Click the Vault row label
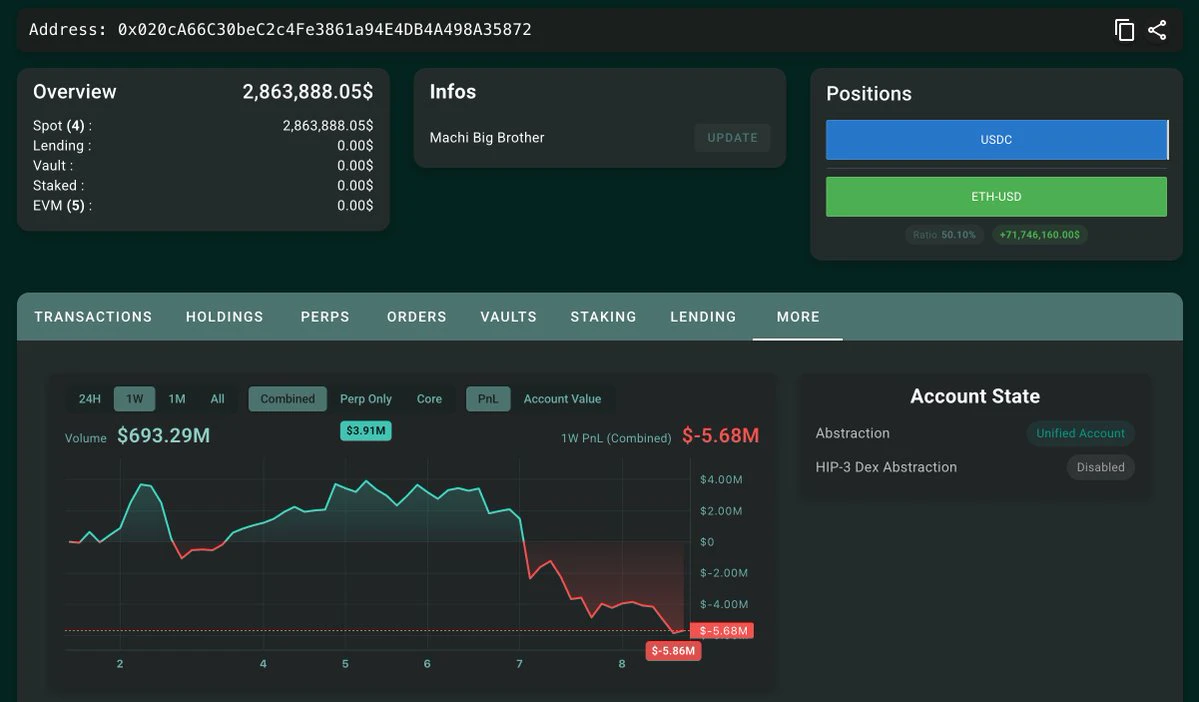 pos(53,165)
